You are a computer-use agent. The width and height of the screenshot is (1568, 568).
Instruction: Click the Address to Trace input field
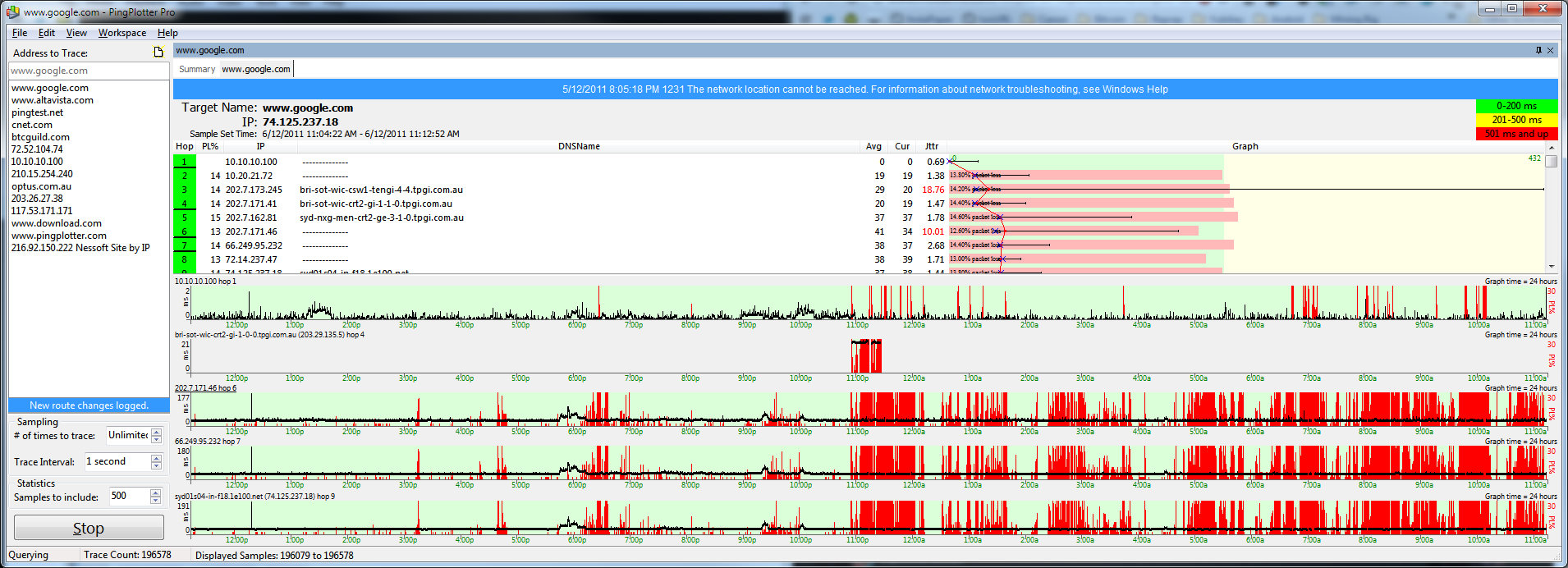tap(89, 71)
